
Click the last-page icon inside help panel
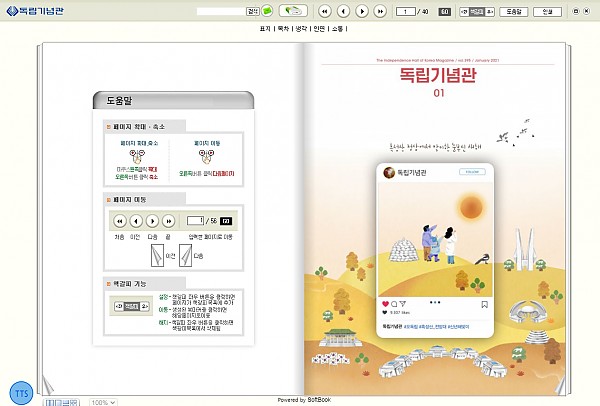168,221
